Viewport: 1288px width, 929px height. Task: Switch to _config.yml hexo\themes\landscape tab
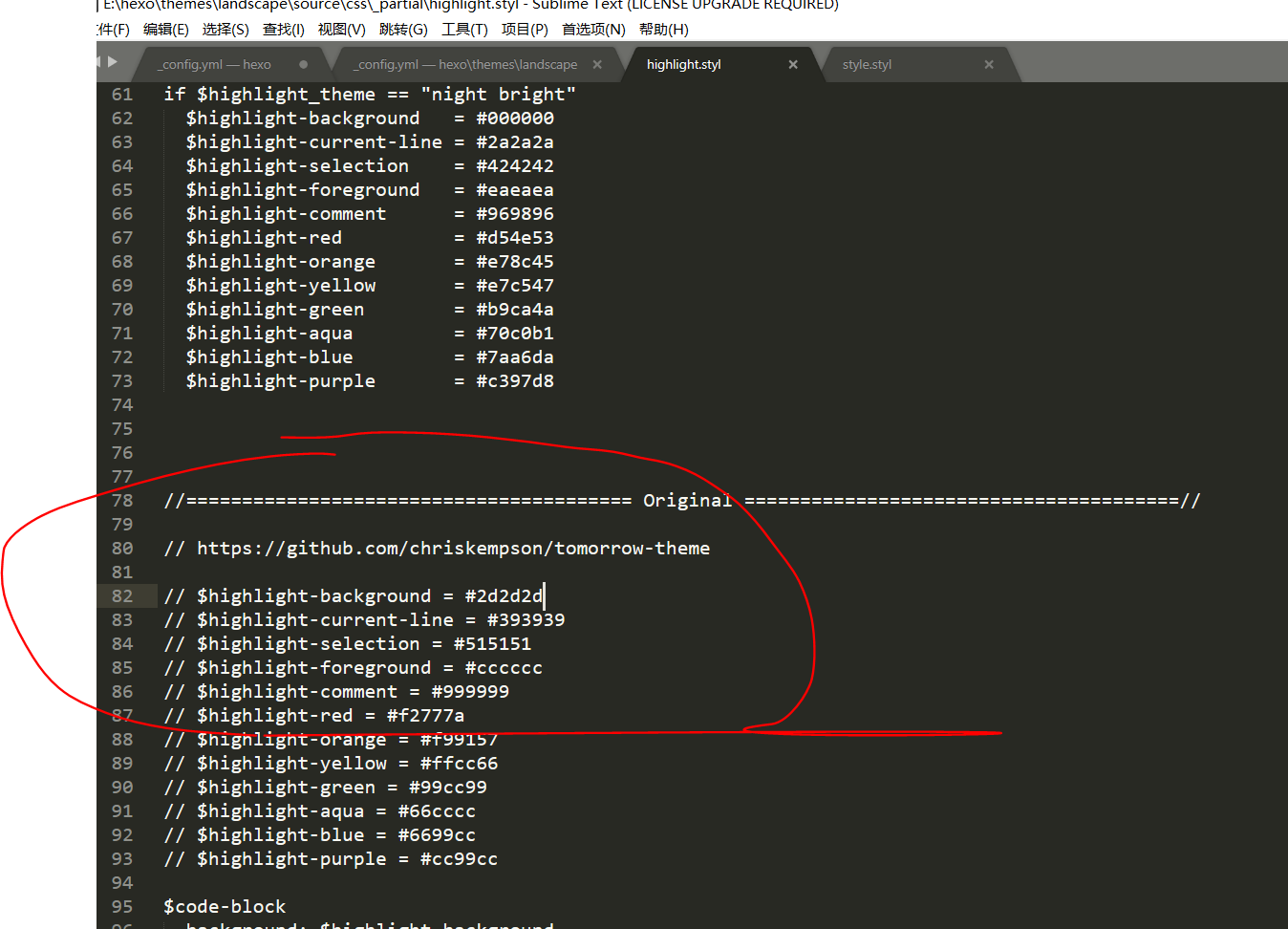coord(465,65)
